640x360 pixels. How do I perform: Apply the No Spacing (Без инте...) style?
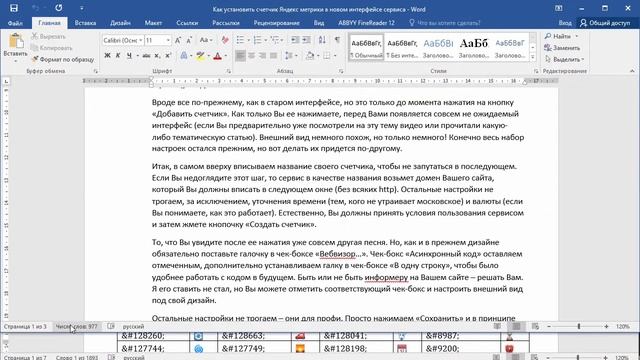point(402,47)
